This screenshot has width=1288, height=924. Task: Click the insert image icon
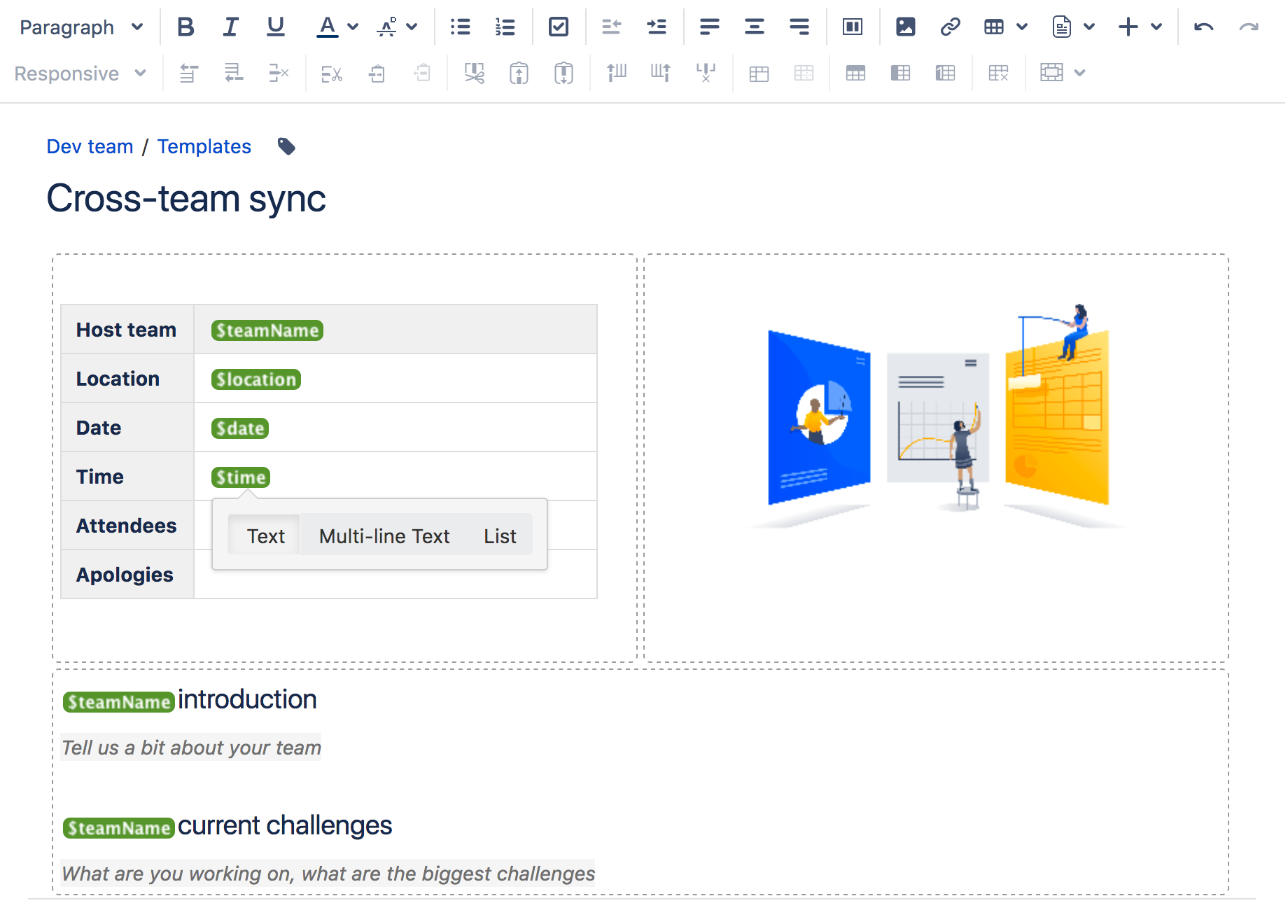point(905,27)
